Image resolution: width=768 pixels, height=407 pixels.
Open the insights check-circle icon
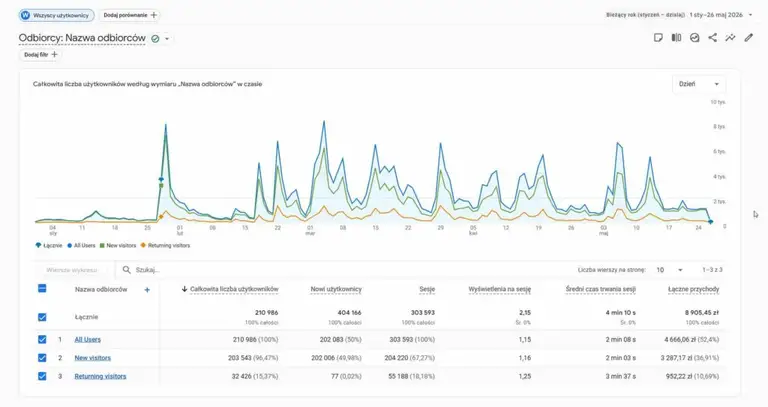tap(695, 38)
